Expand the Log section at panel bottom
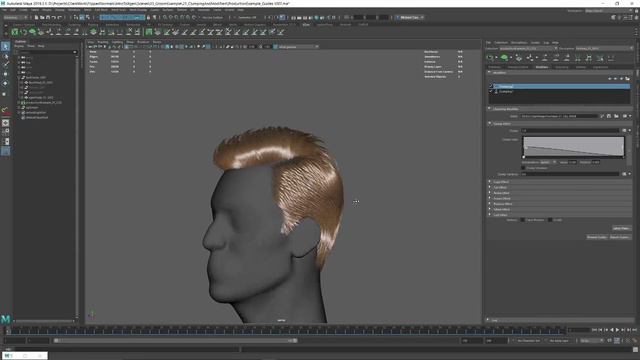640x360 pixels. [x=488, y=320]
